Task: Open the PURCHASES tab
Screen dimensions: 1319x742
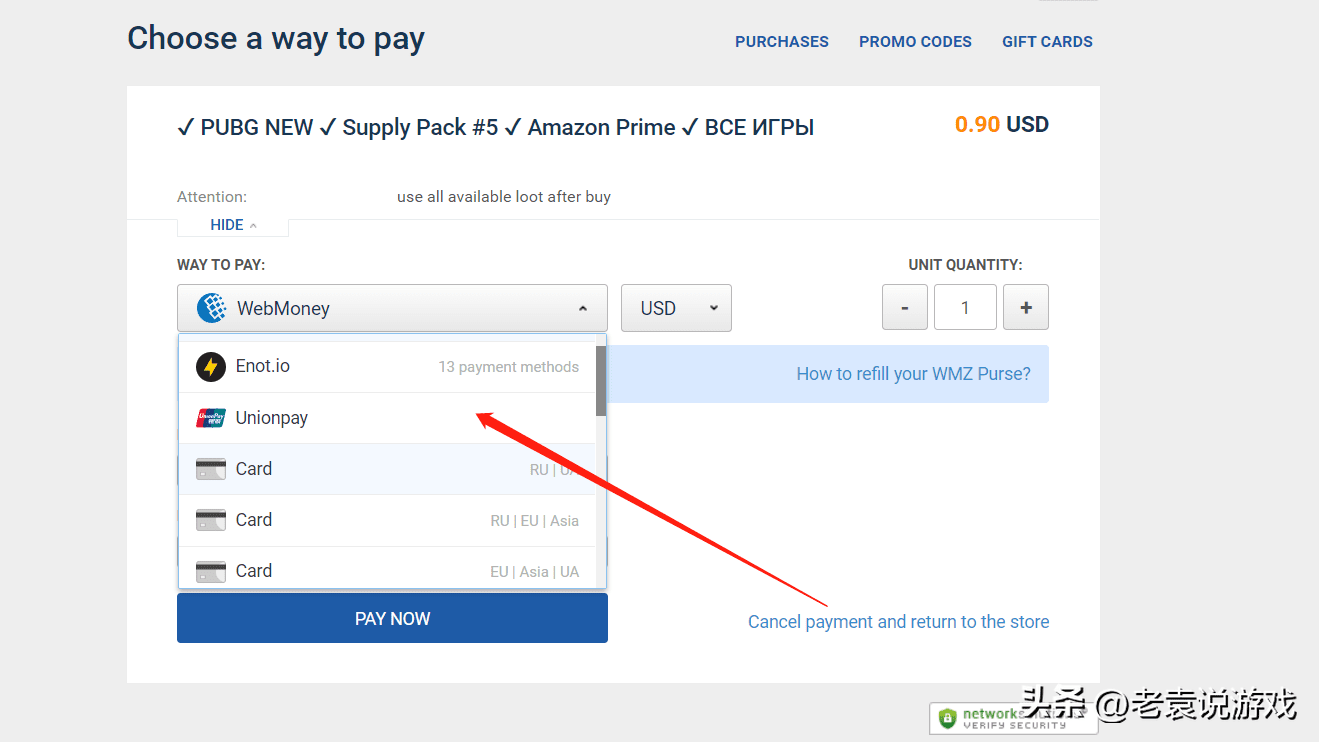Action: pos(782,42)
